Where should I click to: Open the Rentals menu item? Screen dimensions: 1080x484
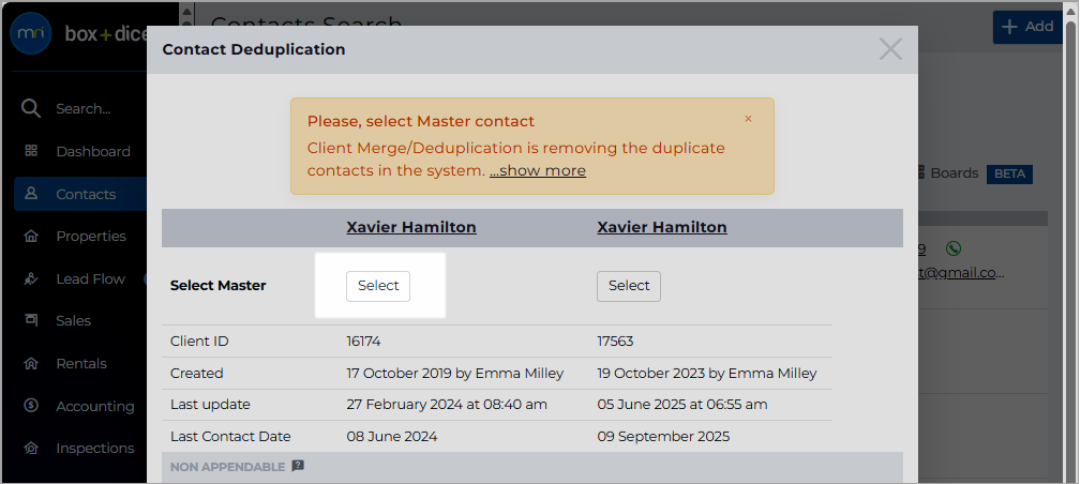pyautogui.click(x=80, y=363)
